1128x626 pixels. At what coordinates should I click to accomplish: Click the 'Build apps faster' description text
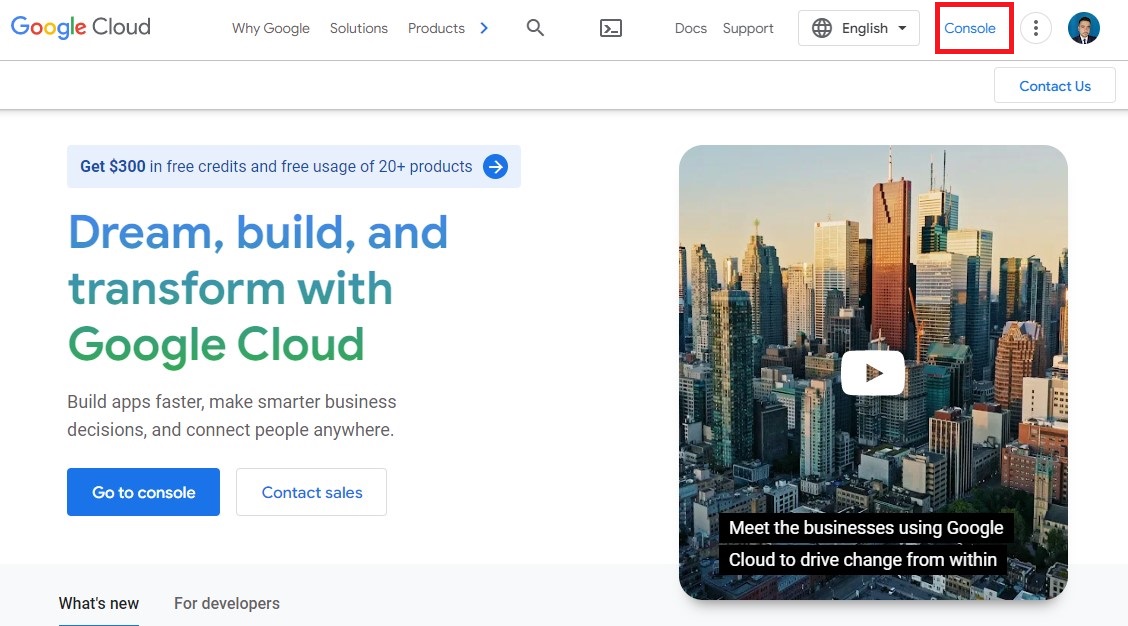232,415
